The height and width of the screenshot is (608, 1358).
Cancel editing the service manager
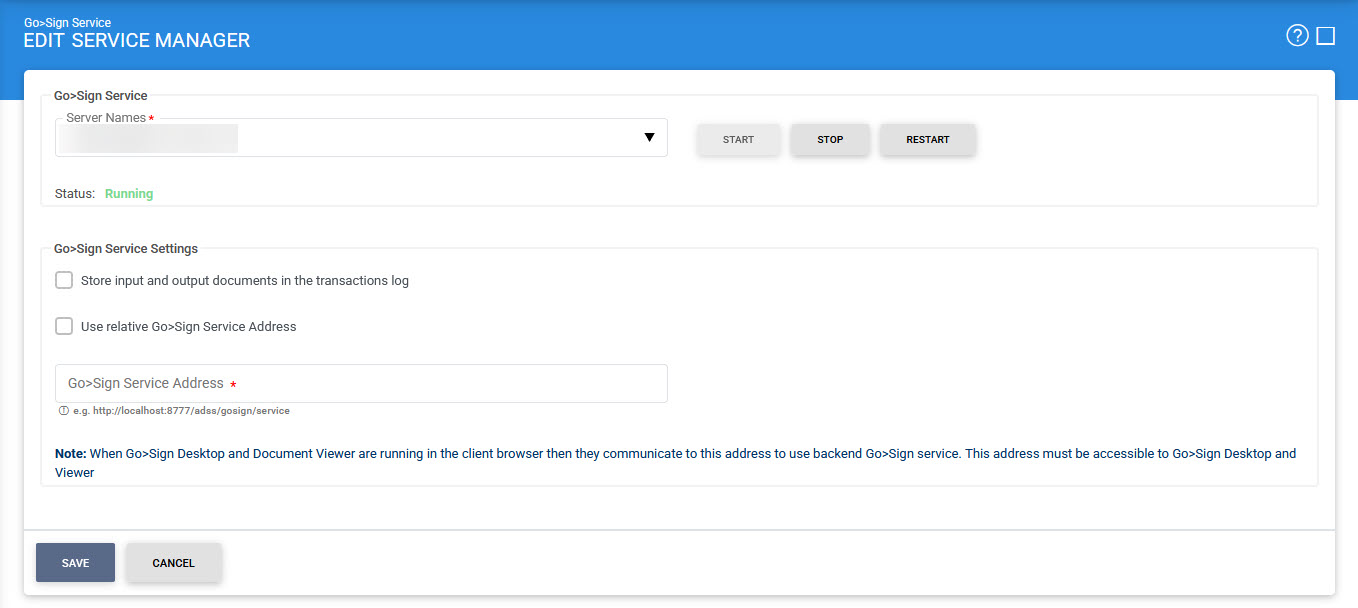[x=173, y=563]
